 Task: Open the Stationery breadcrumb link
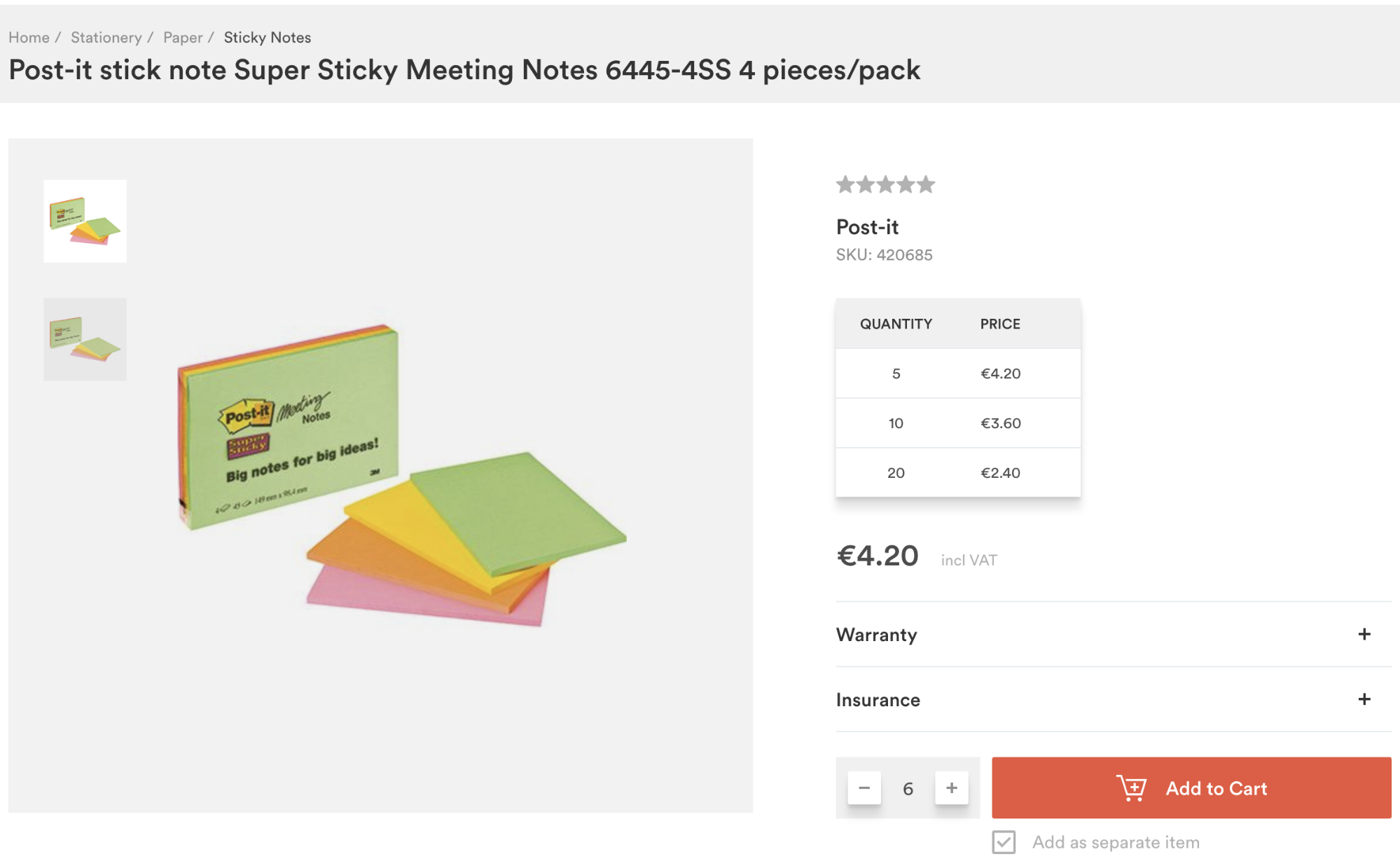point(106,38)
